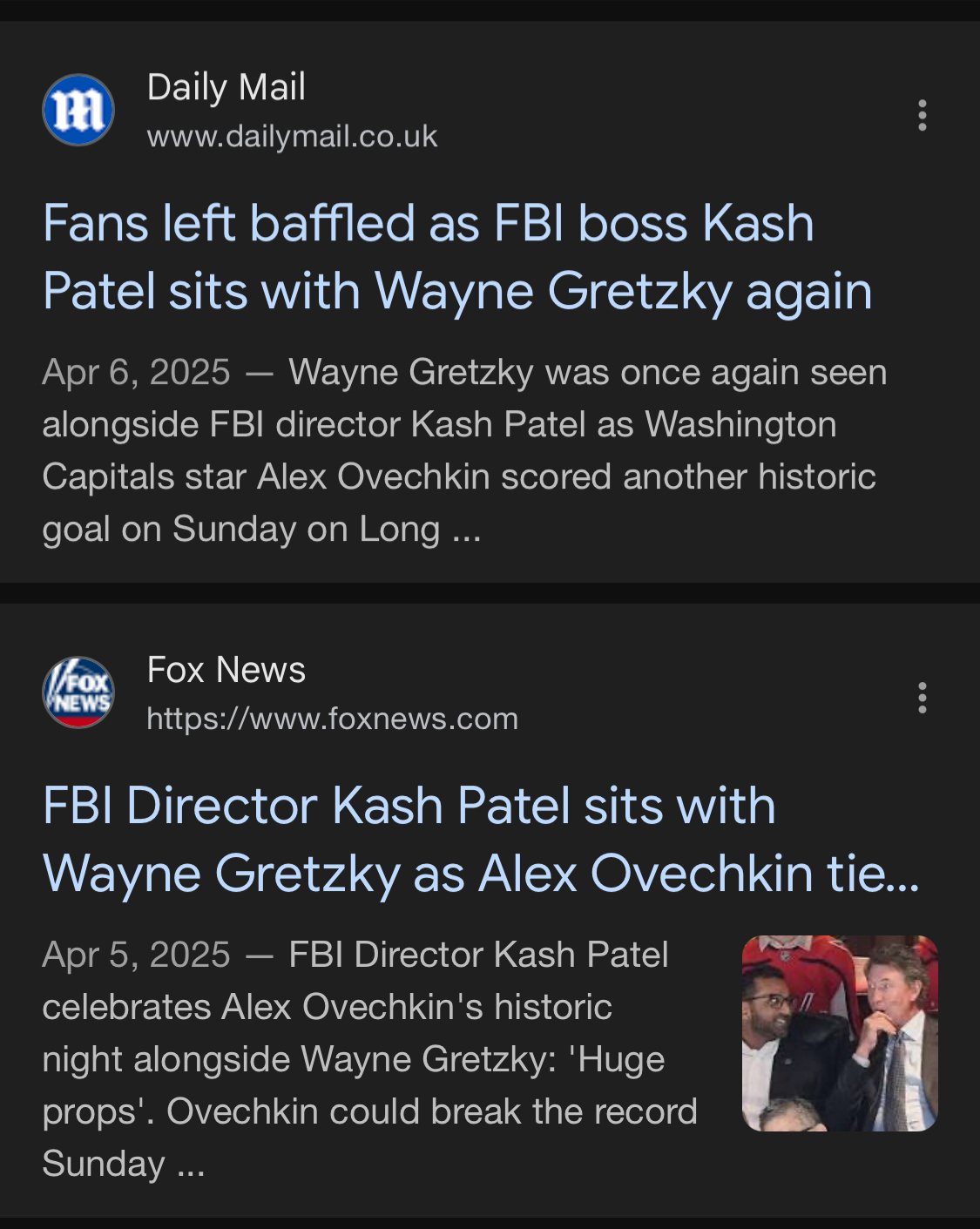Image resolution: width=980 pixels, height=1229 pixels.
Task: Click 'Wayne Gretzky again' in Daily Mail headline
Action: pos(624,291)
